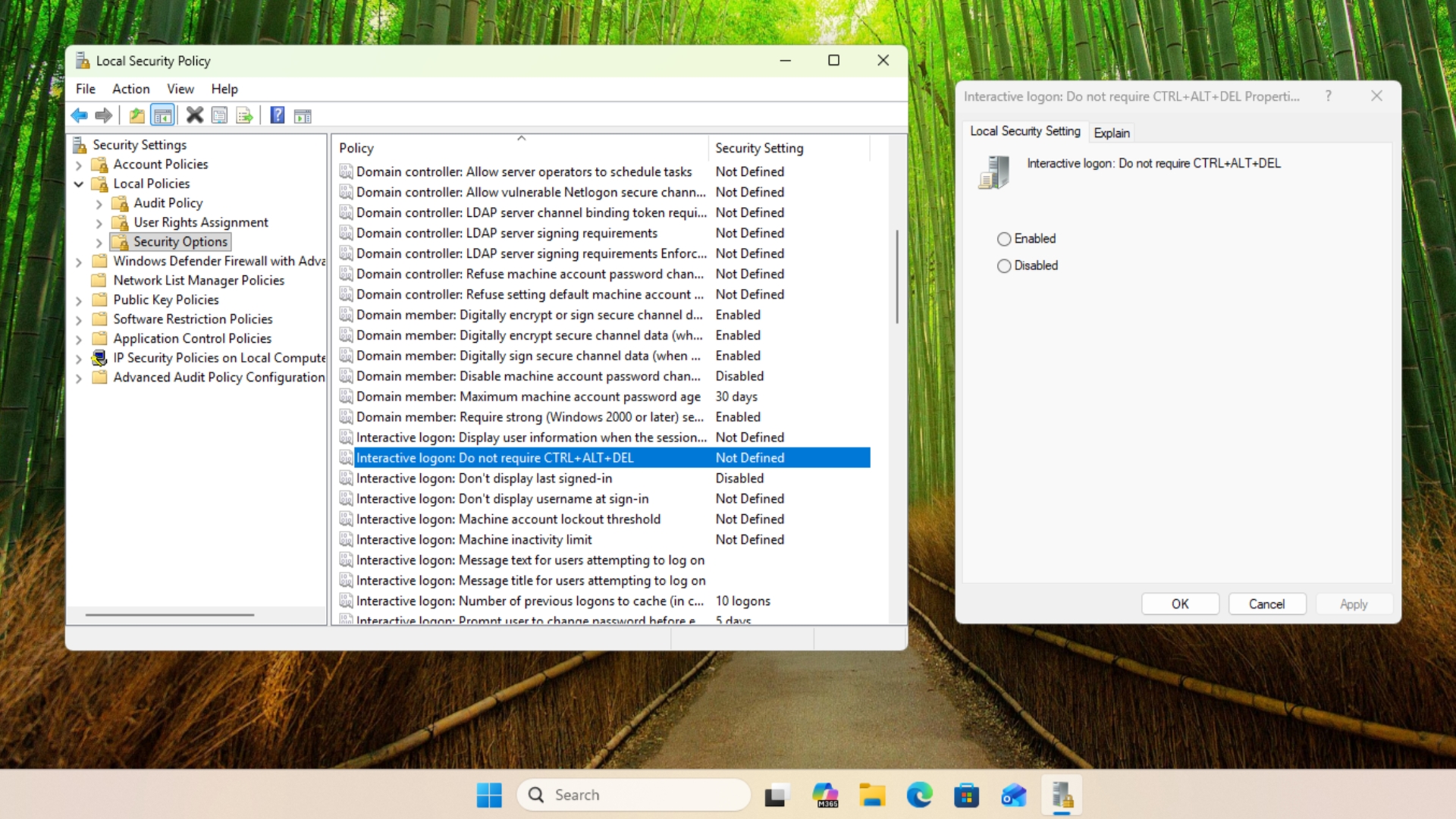Open the Action menu
The height and width of the screenshot is (819, 1456).
tap(131, 89)
